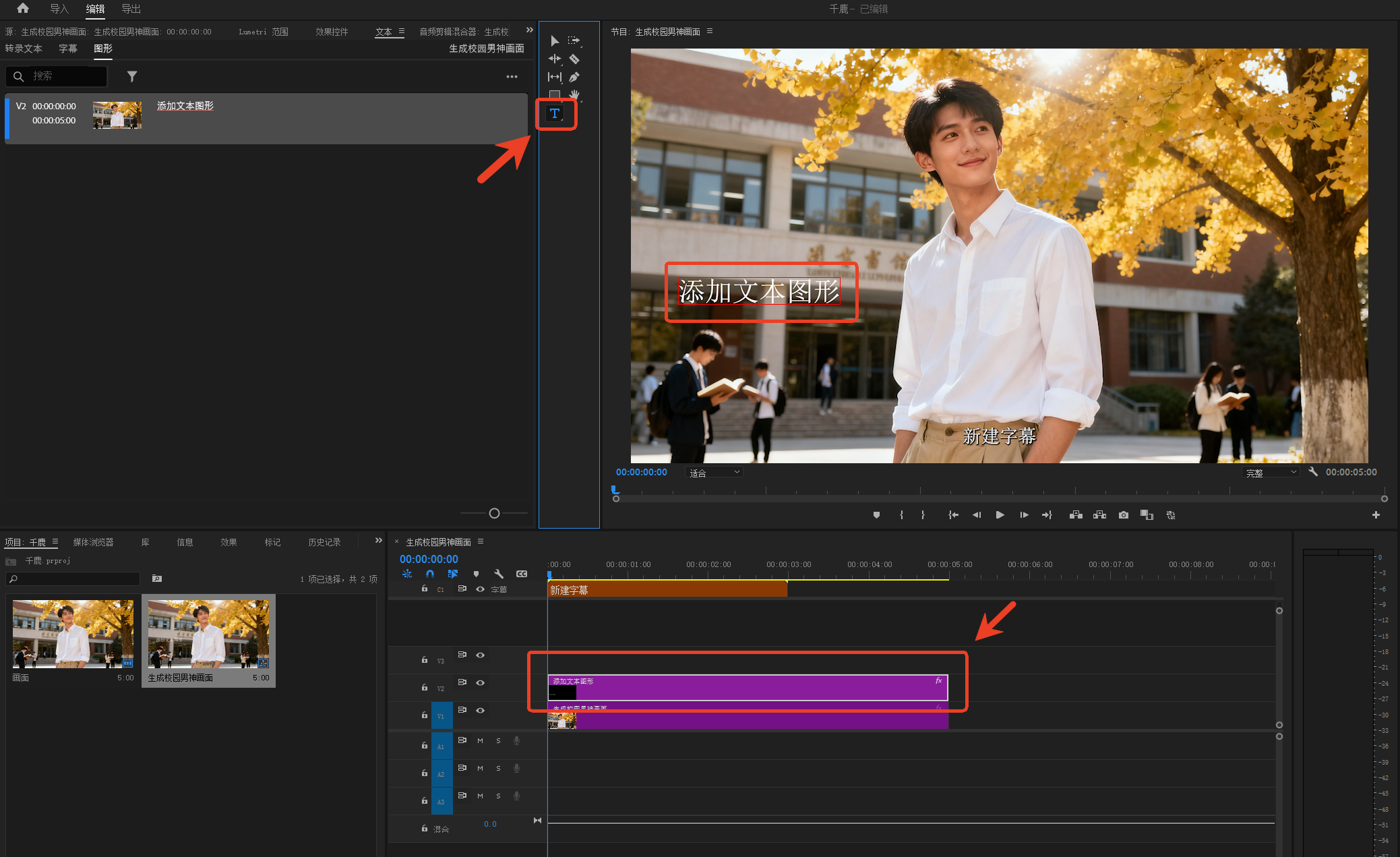Mute audio track A1
The height and width of the screenshot is (857, 1400).
tap(480, 741)
